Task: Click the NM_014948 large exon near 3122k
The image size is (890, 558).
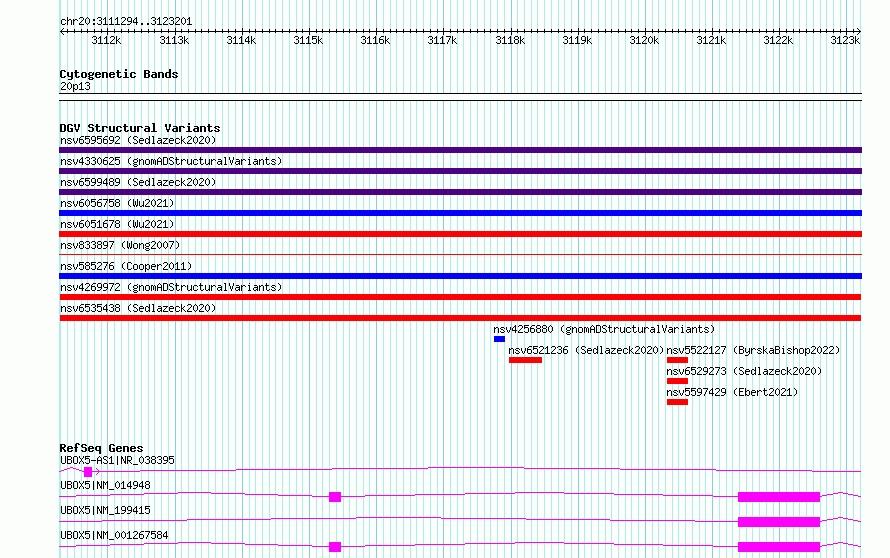Action: click(x=779, y=497)
